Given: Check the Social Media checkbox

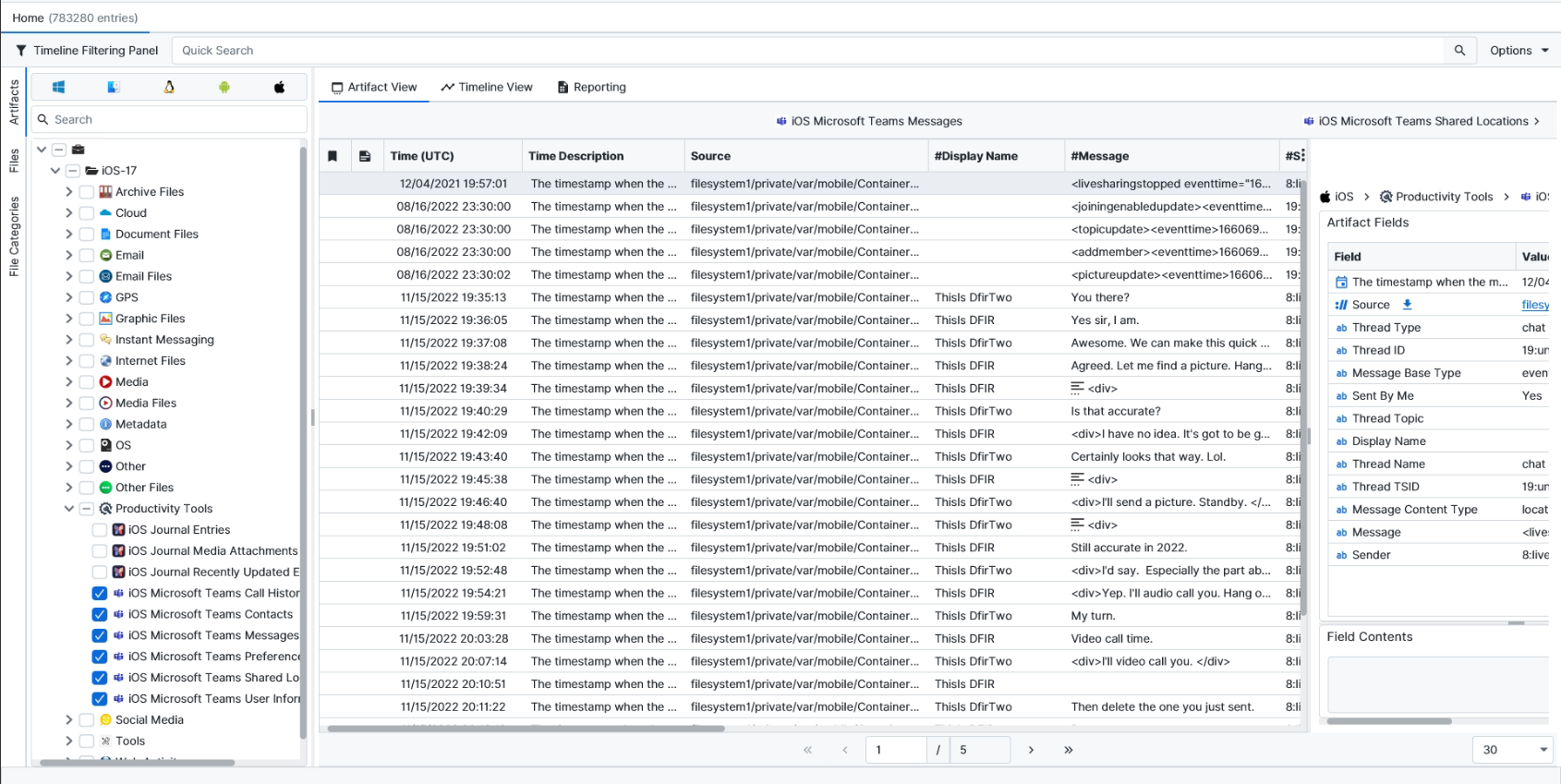Looking at the screenshot, I should [x=87, y=720].
